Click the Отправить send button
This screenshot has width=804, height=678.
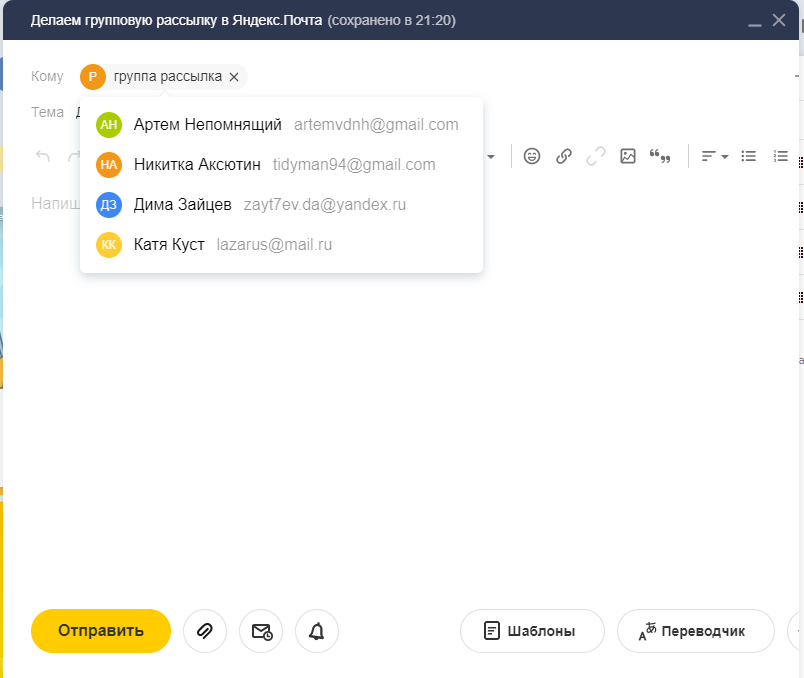point(101,631)
